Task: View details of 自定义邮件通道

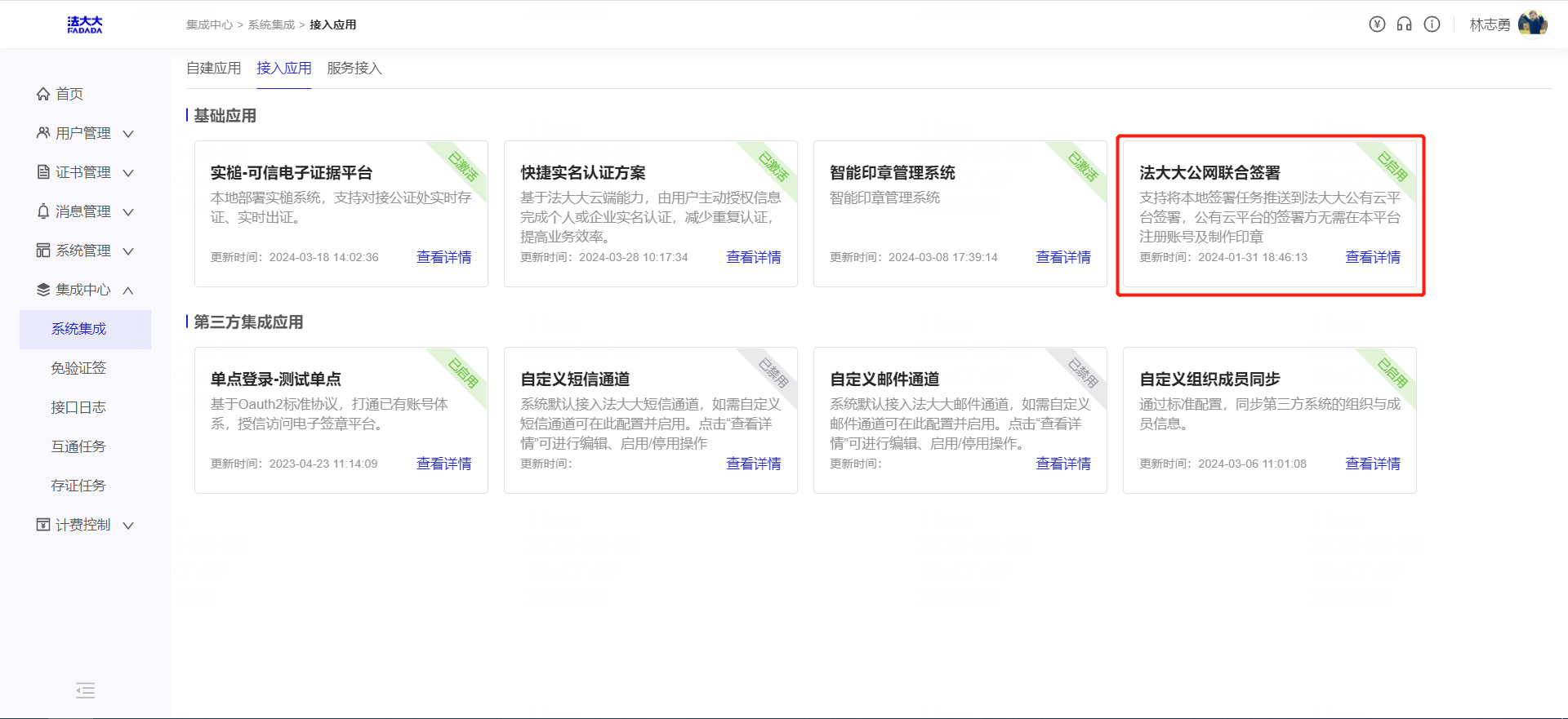Action: (x=1063, y=464)
